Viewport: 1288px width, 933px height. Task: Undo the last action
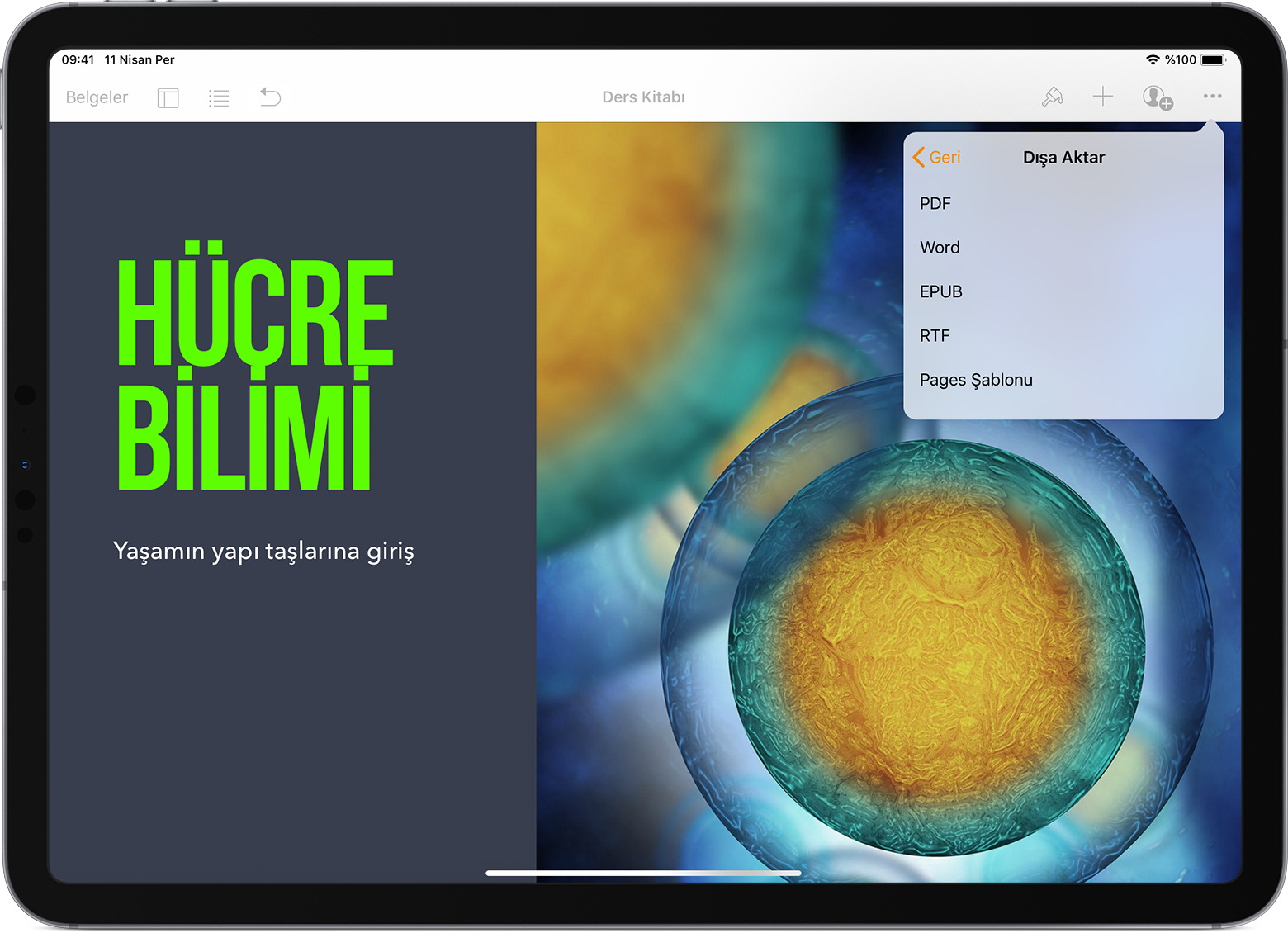270,97
